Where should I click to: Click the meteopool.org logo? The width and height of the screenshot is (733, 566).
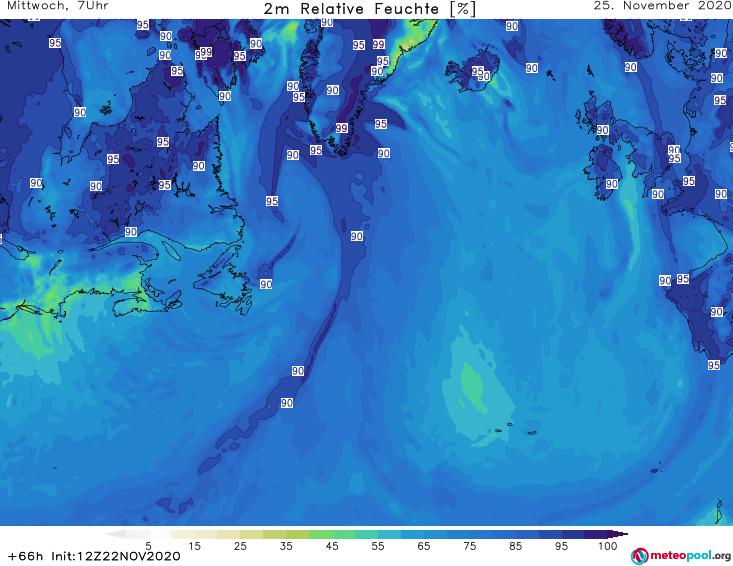[681, 556]
